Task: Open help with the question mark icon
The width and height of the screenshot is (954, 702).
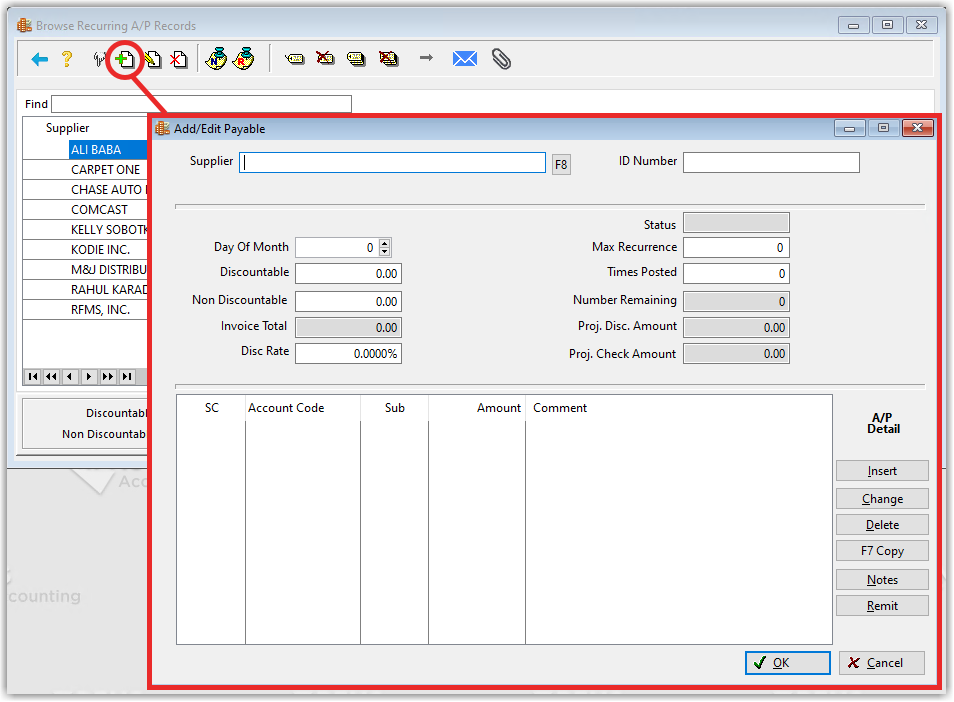Action: click(x=67, y=59)
